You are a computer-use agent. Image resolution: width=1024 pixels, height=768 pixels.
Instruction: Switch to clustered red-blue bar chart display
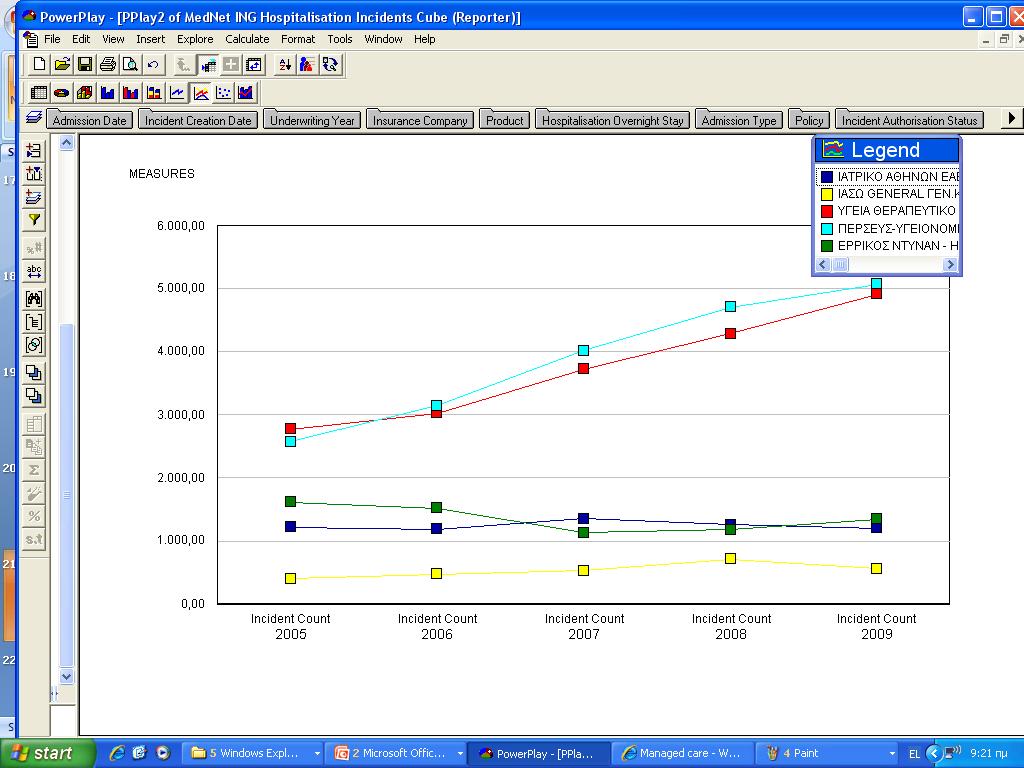click(x=131, y=93)
